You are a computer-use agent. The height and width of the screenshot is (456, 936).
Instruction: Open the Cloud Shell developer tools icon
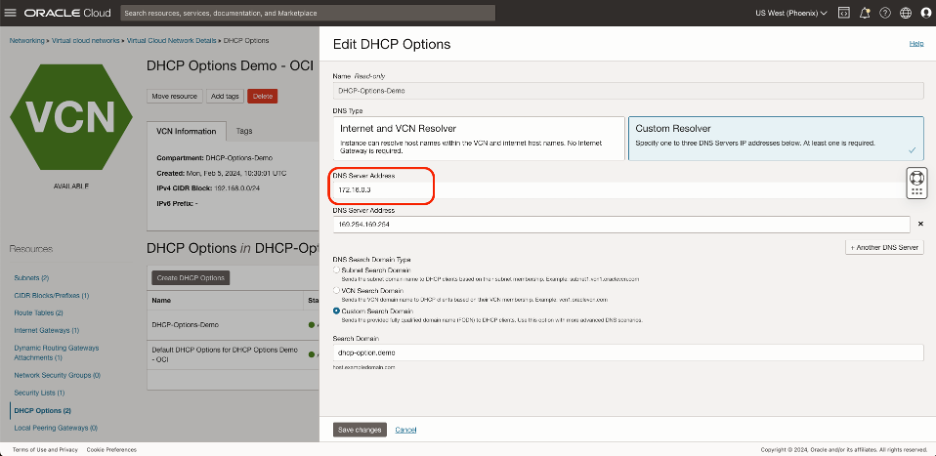point(844,14)
